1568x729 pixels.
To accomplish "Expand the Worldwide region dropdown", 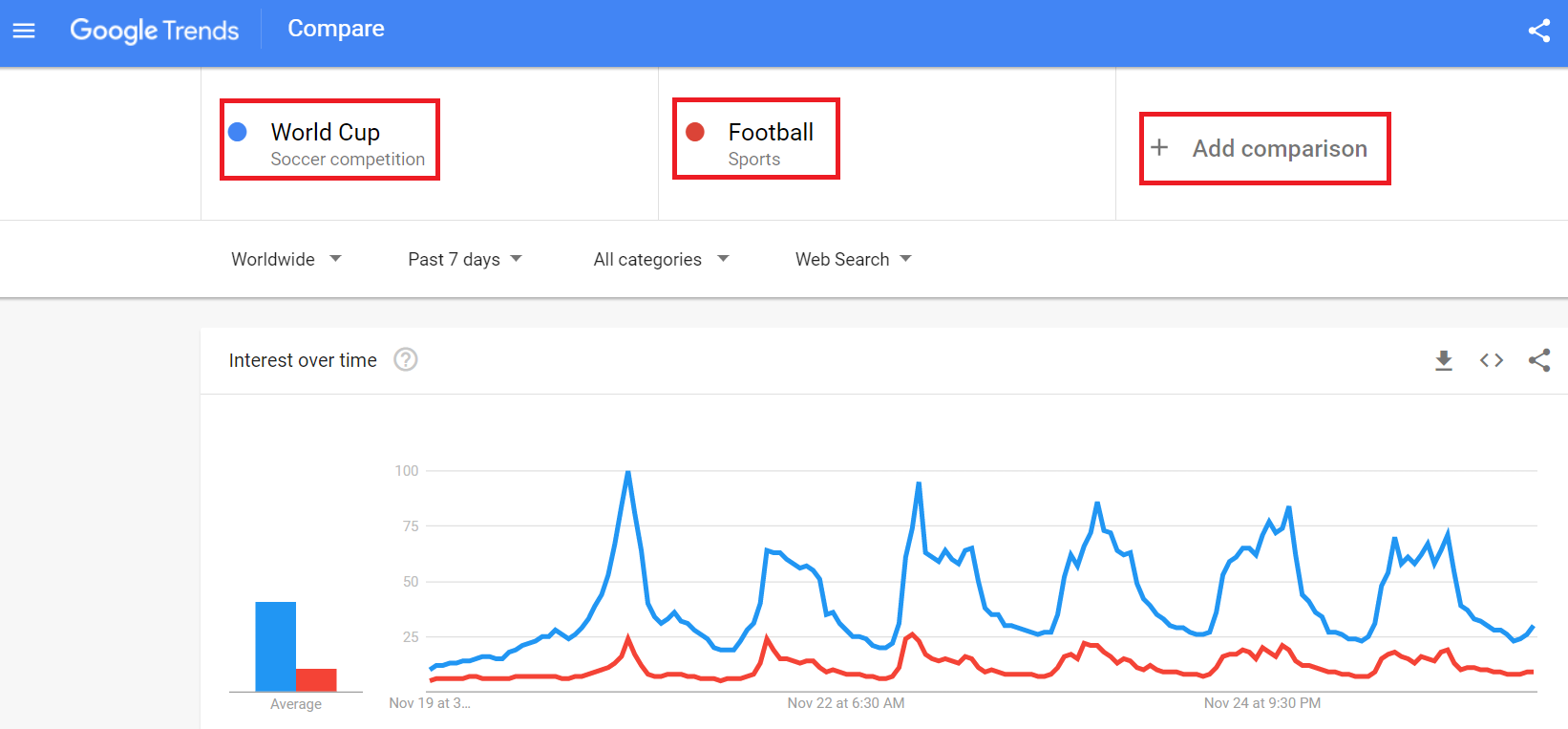I will [286, 259].
